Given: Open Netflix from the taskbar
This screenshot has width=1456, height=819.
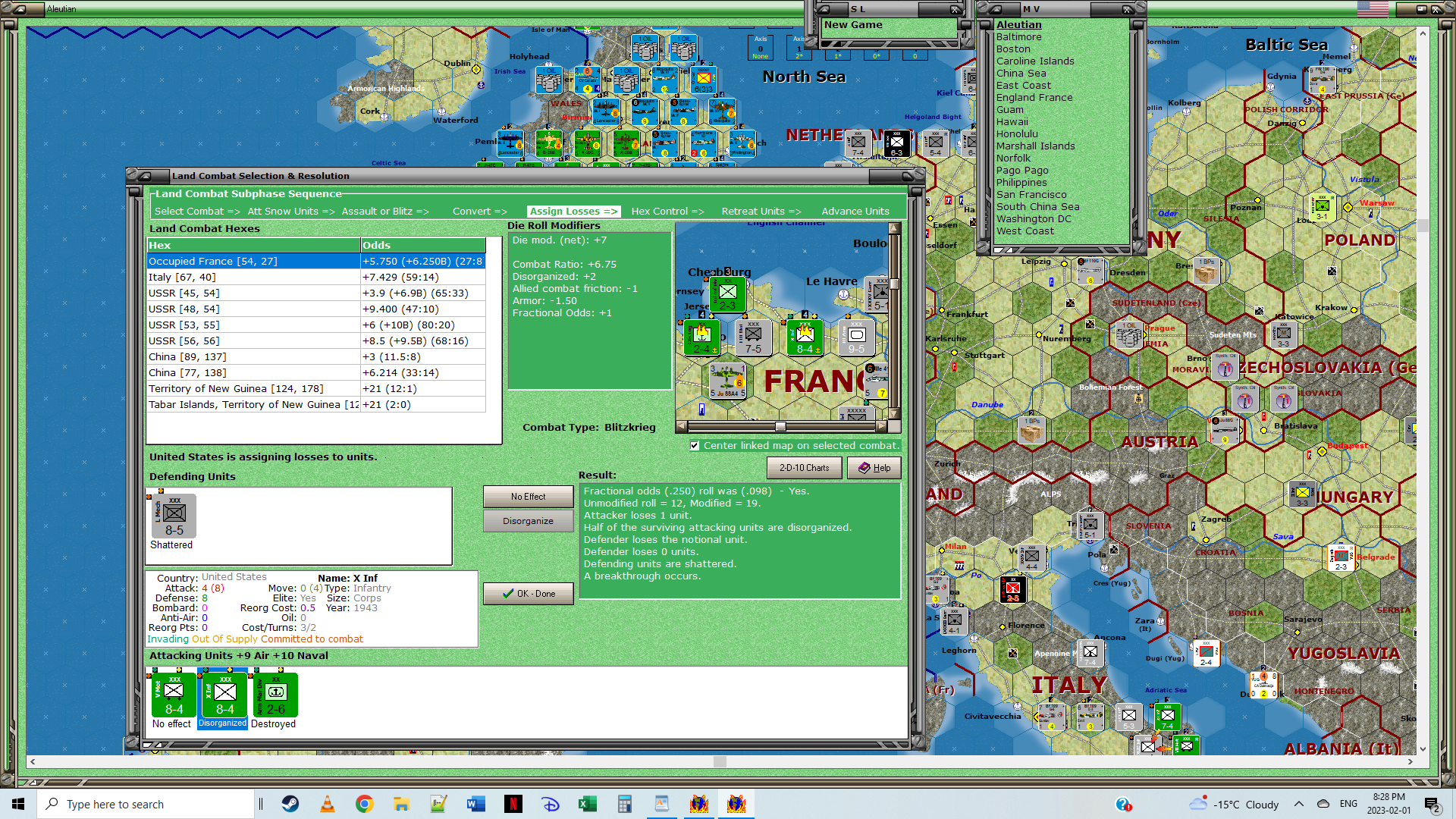Looking at the screenshot, I should coord(513,804).
